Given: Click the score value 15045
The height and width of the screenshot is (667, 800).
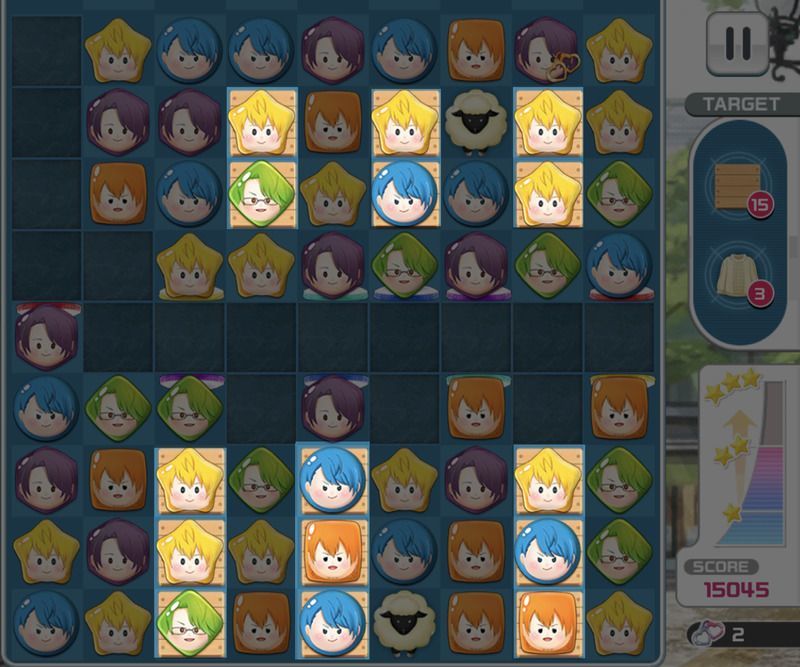Looking at the screenshot, I should (736, 590).
